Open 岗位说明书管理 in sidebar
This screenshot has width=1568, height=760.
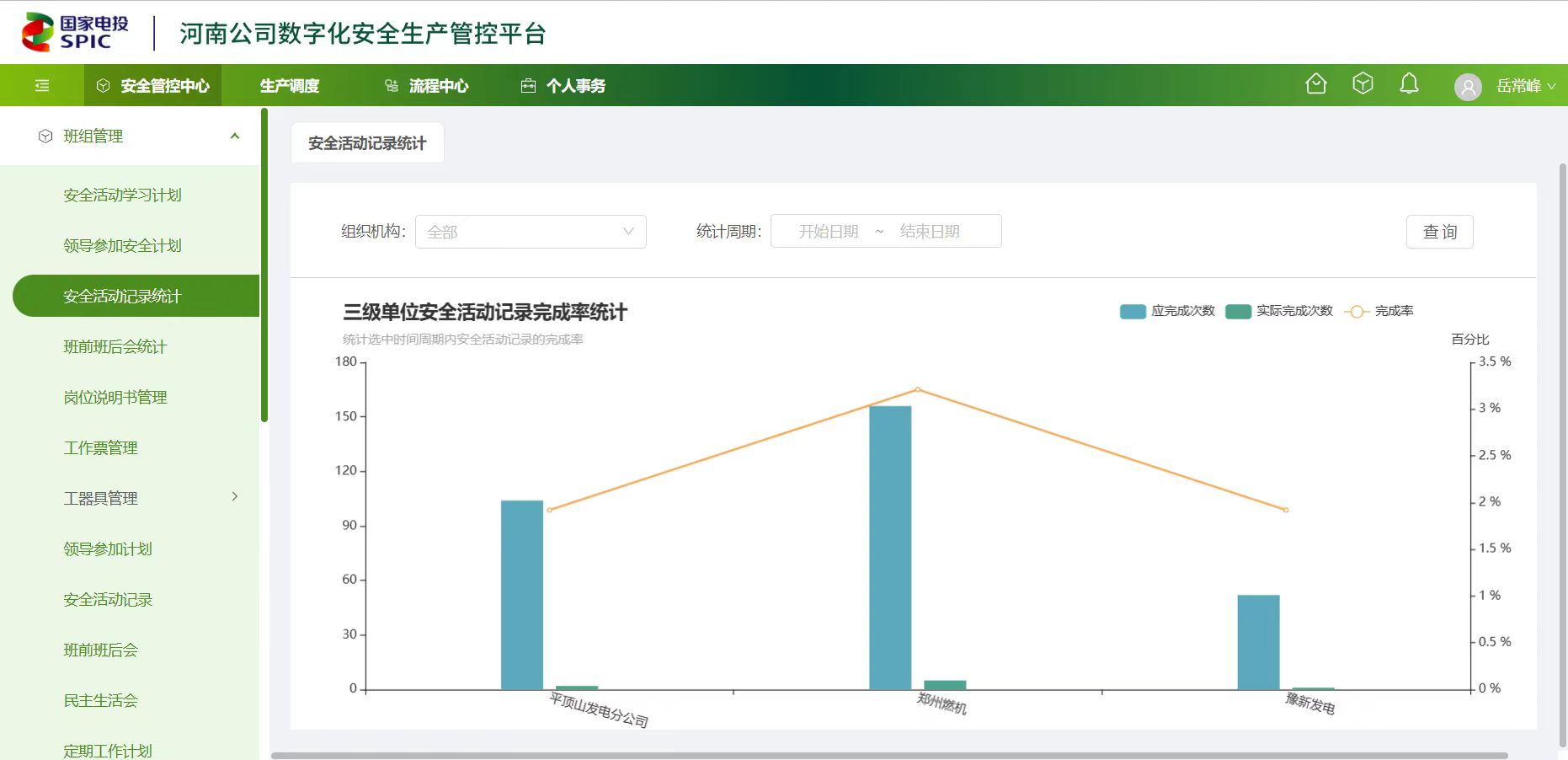pos(115,397)
